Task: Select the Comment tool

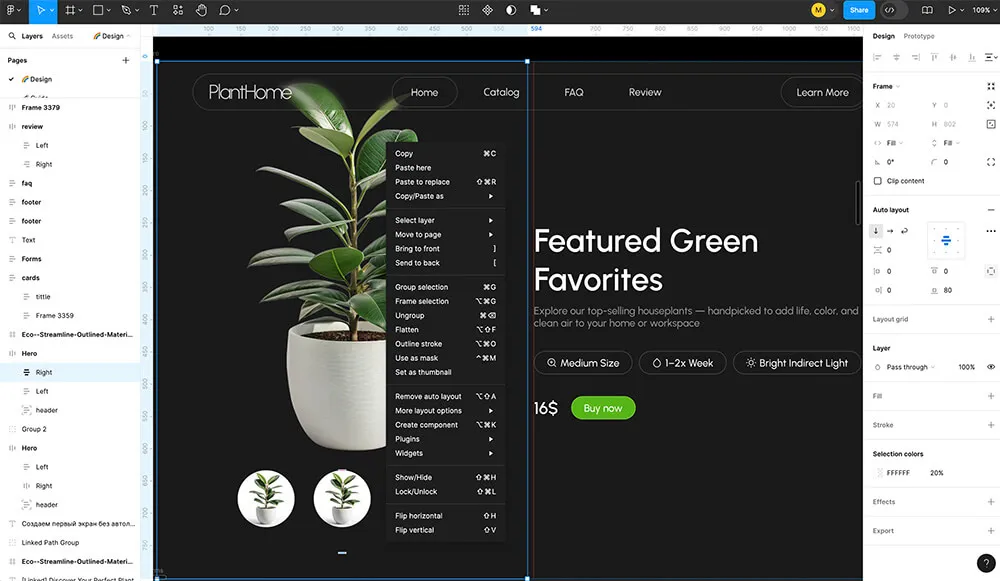Action: 224,10
